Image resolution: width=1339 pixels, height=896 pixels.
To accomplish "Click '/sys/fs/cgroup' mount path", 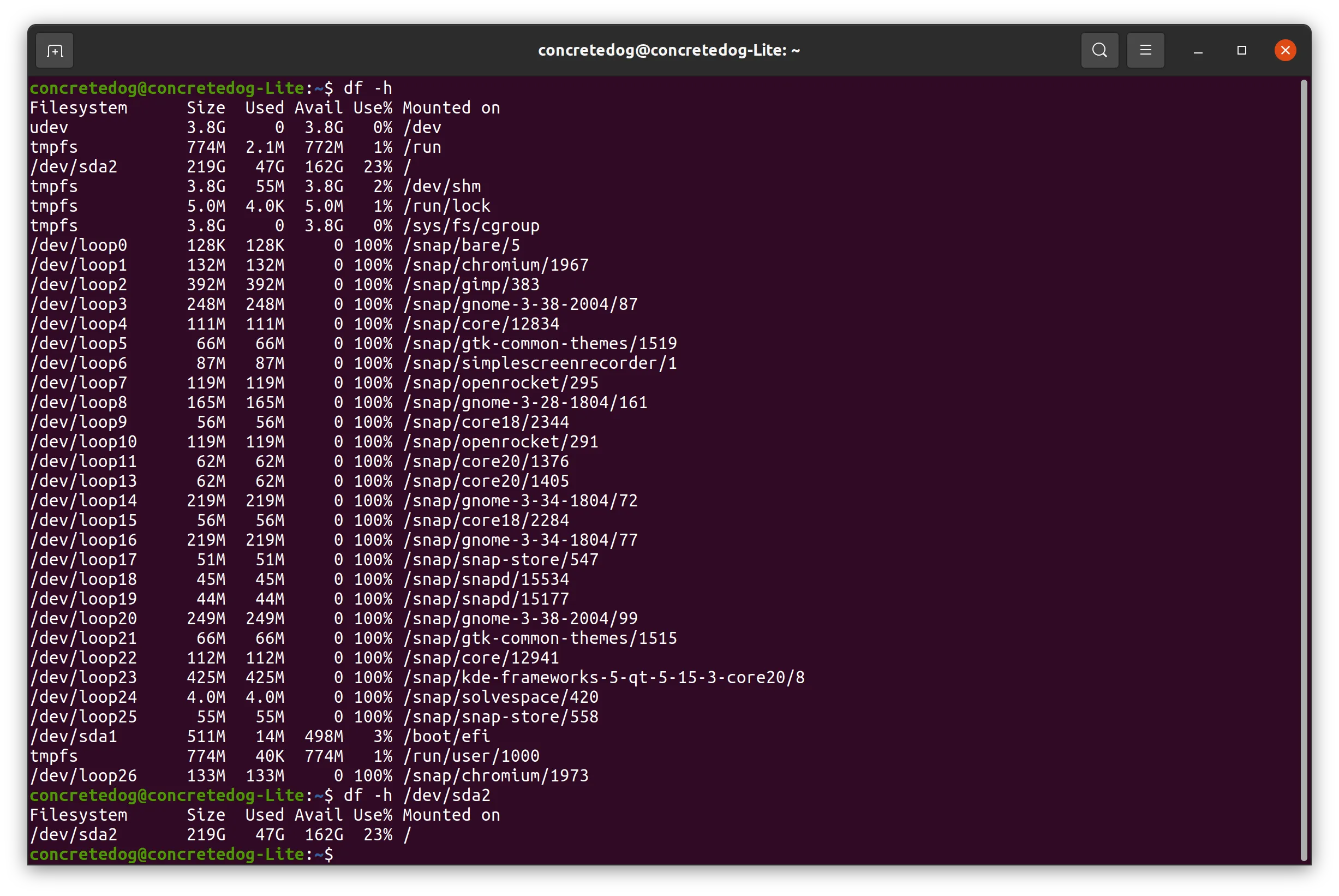I will click(471, 226).
